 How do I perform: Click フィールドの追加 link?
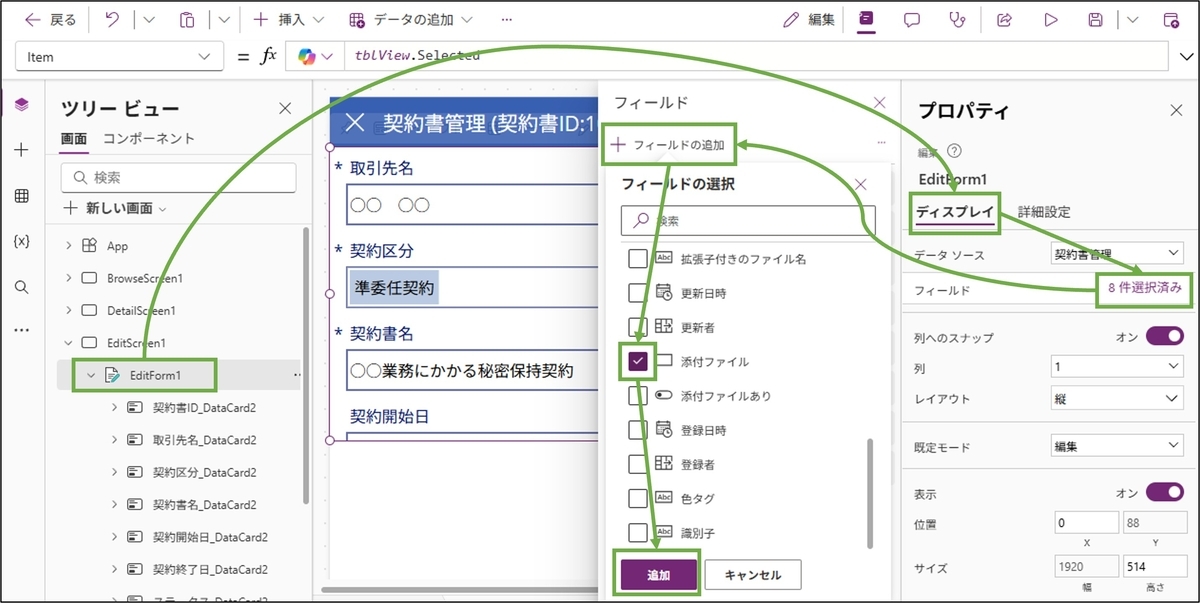(x=669, y=145)
